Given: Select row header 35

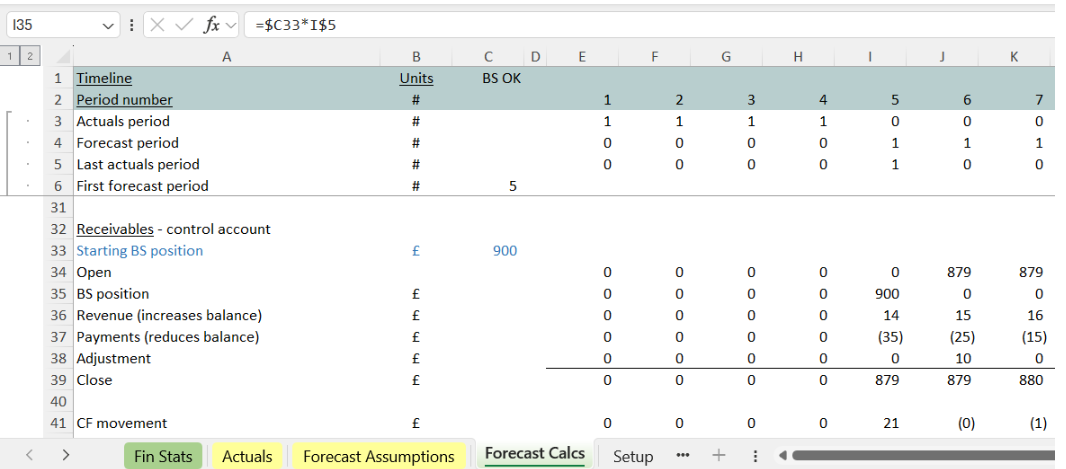Looking at the screenshot, I should click(x=58, y=294).
